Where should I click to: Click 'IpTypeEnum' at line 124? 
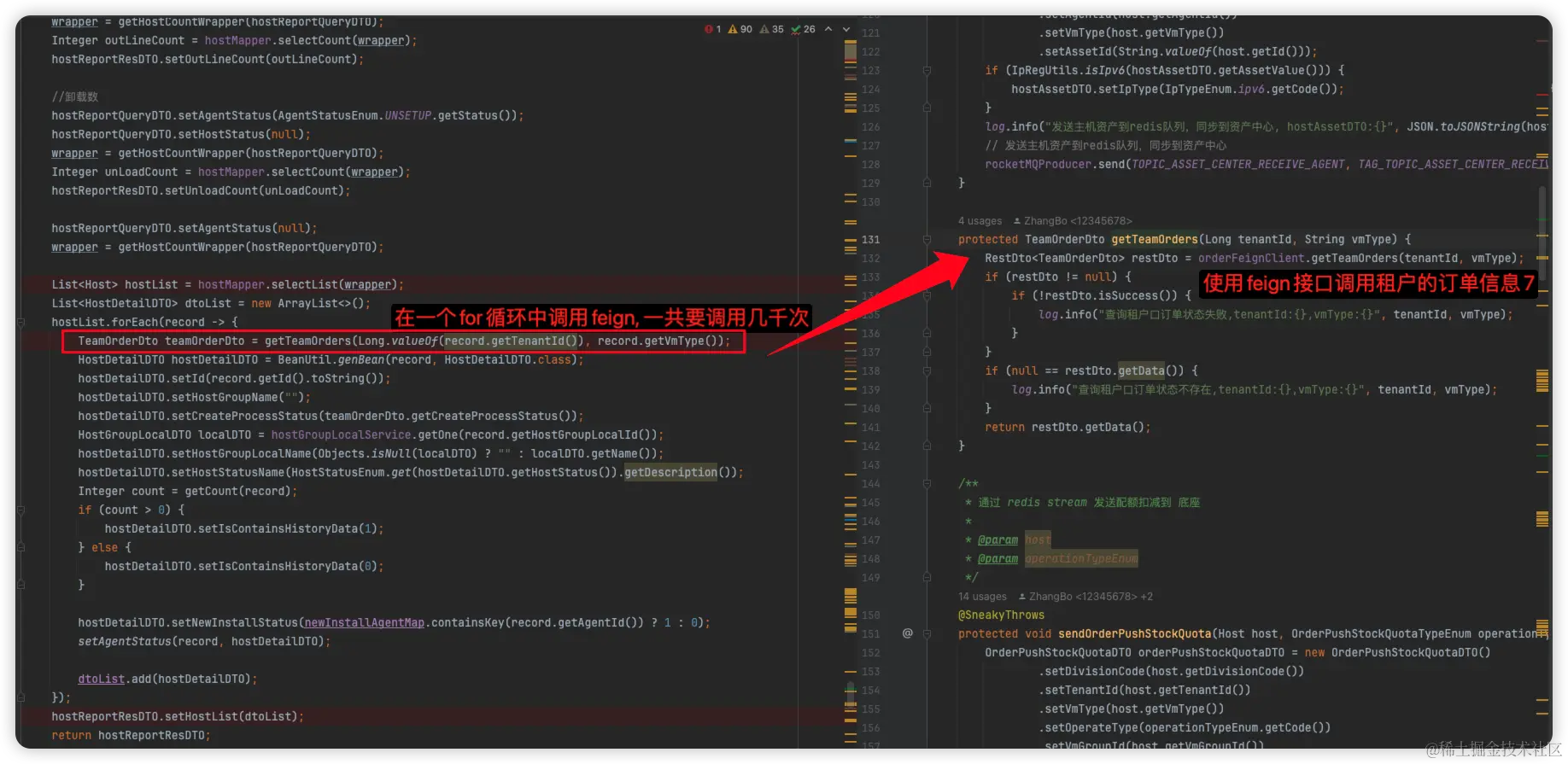(1198, 90)
